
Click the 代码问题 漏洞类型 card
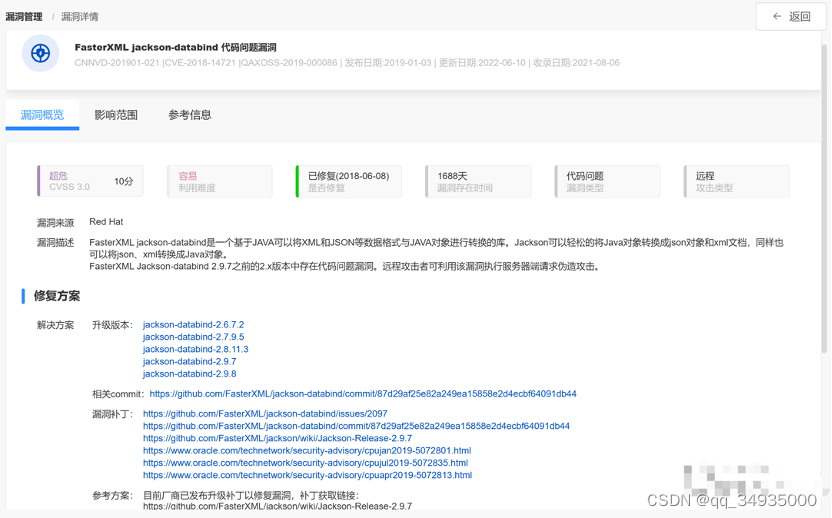[x=608, y=181]
